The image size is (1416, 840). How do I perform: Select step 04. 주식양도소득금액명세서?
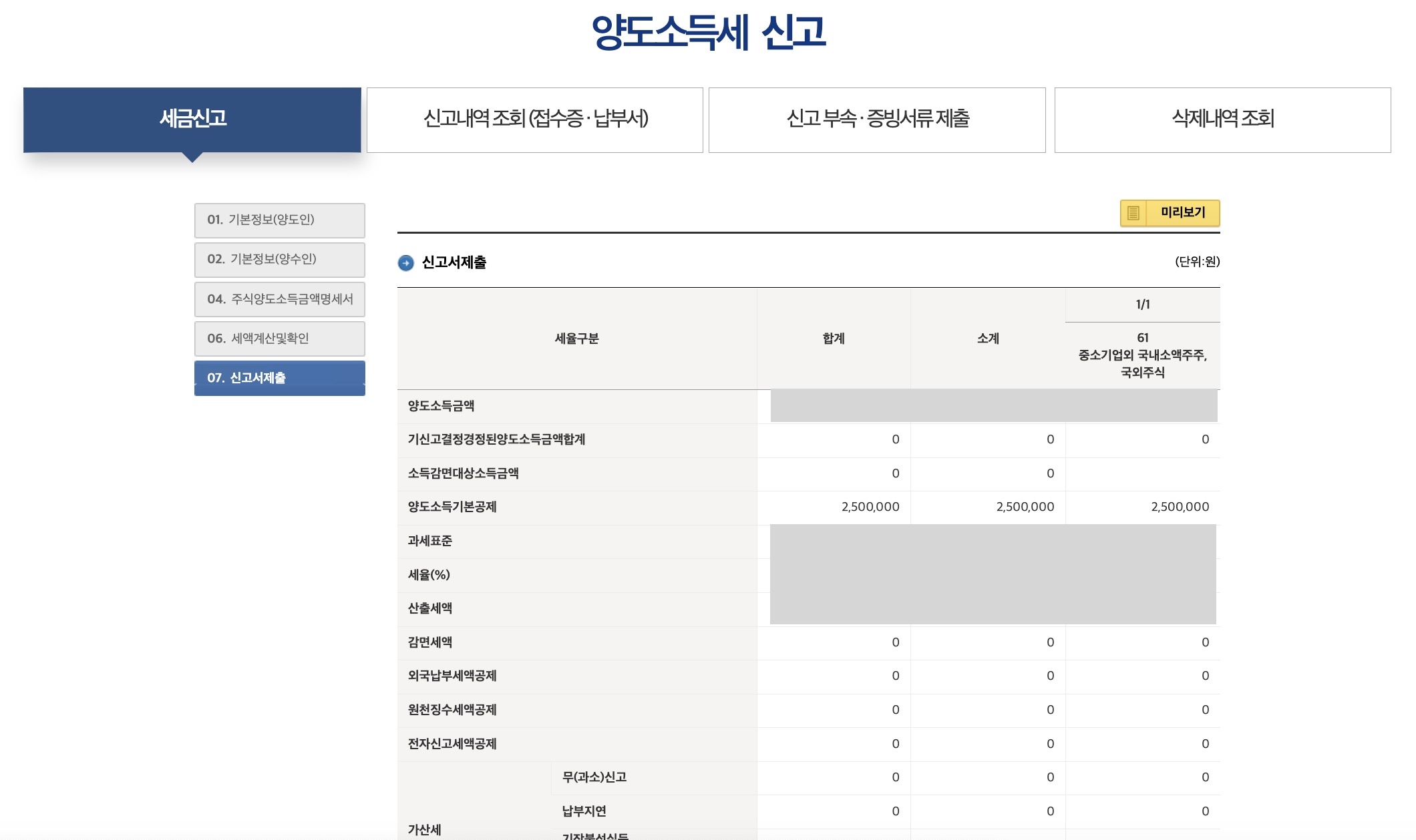[x=279, y=299]
